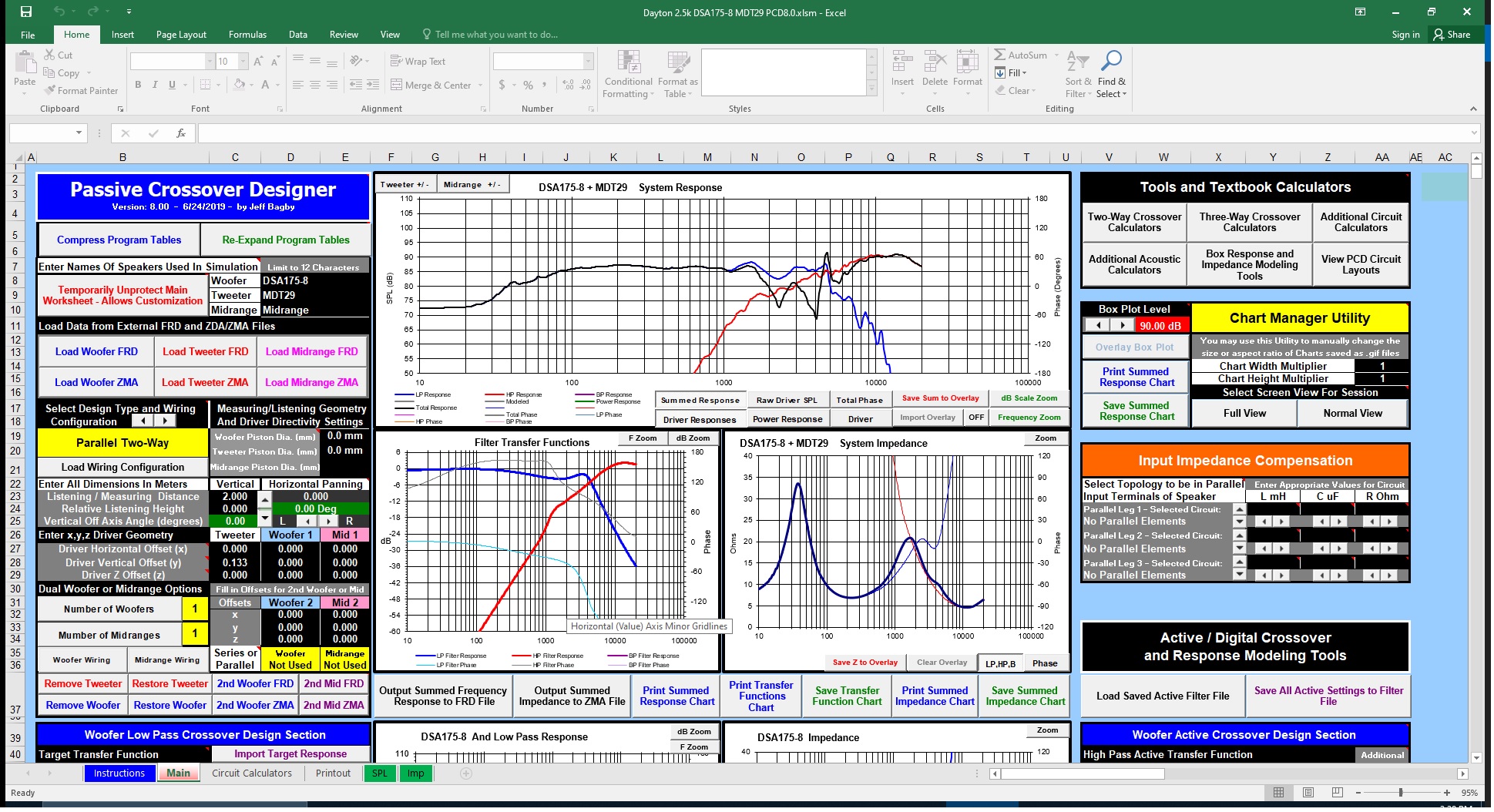The width and height of the screenshot is (1494, 812).
Task: Open the number format dropdown
Action: click(x=589, y=61)
